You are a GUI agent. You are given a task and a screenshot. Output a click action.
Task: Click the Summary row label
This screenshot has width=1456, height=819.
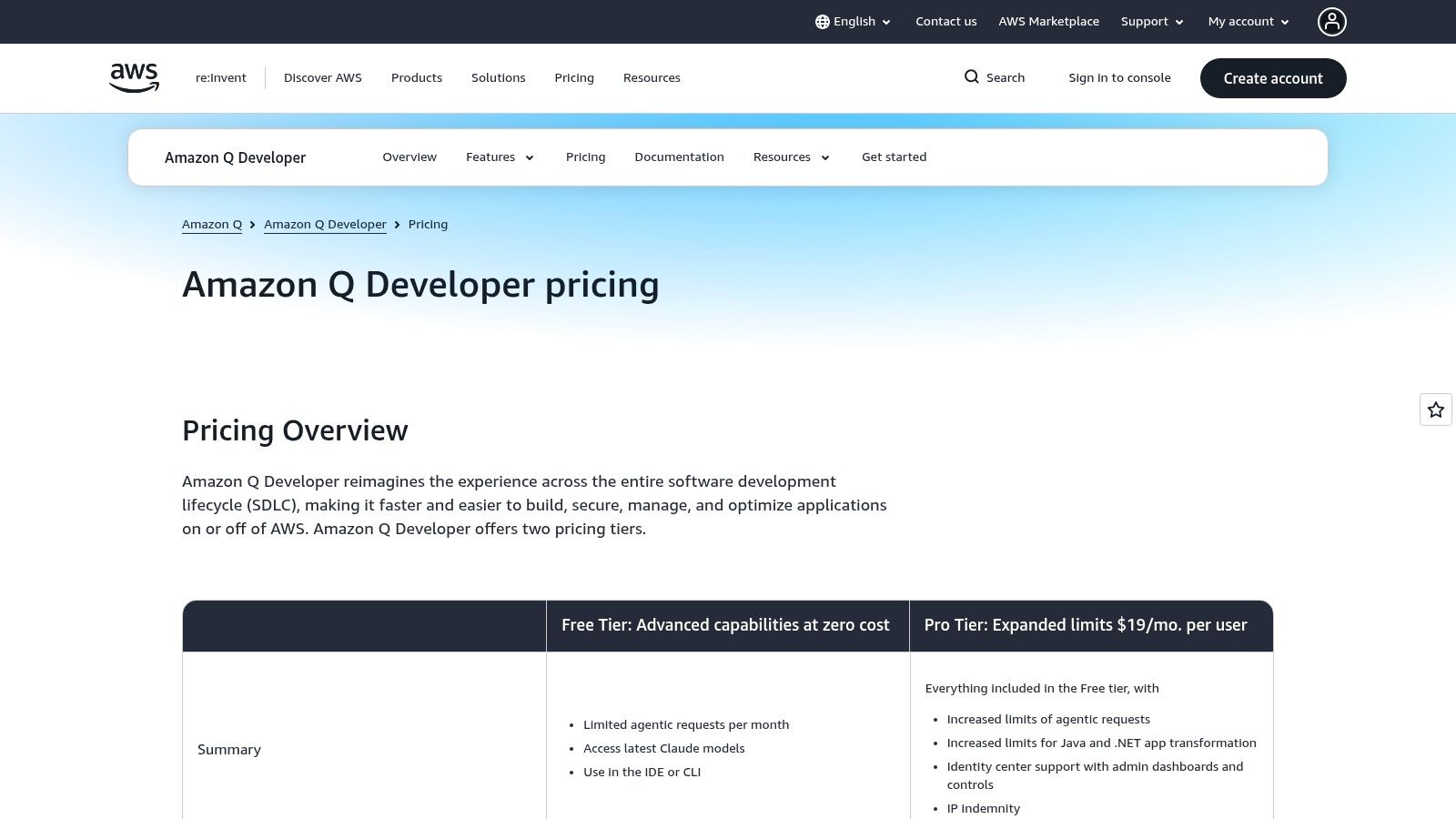pyautogui.click(x=229, y=750)
